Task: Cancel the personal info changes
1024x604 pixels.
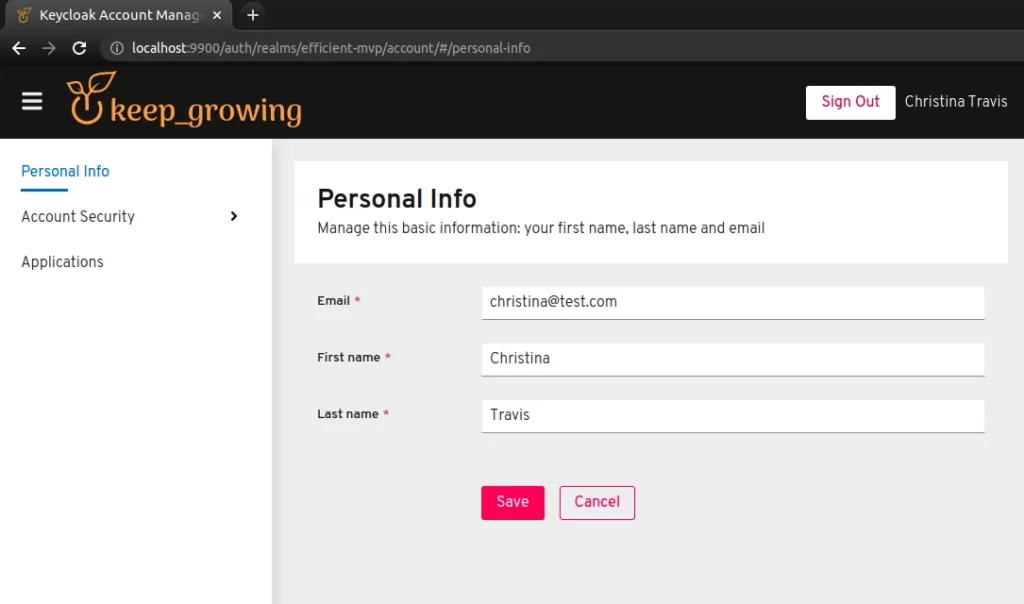Action: point(597,502)
